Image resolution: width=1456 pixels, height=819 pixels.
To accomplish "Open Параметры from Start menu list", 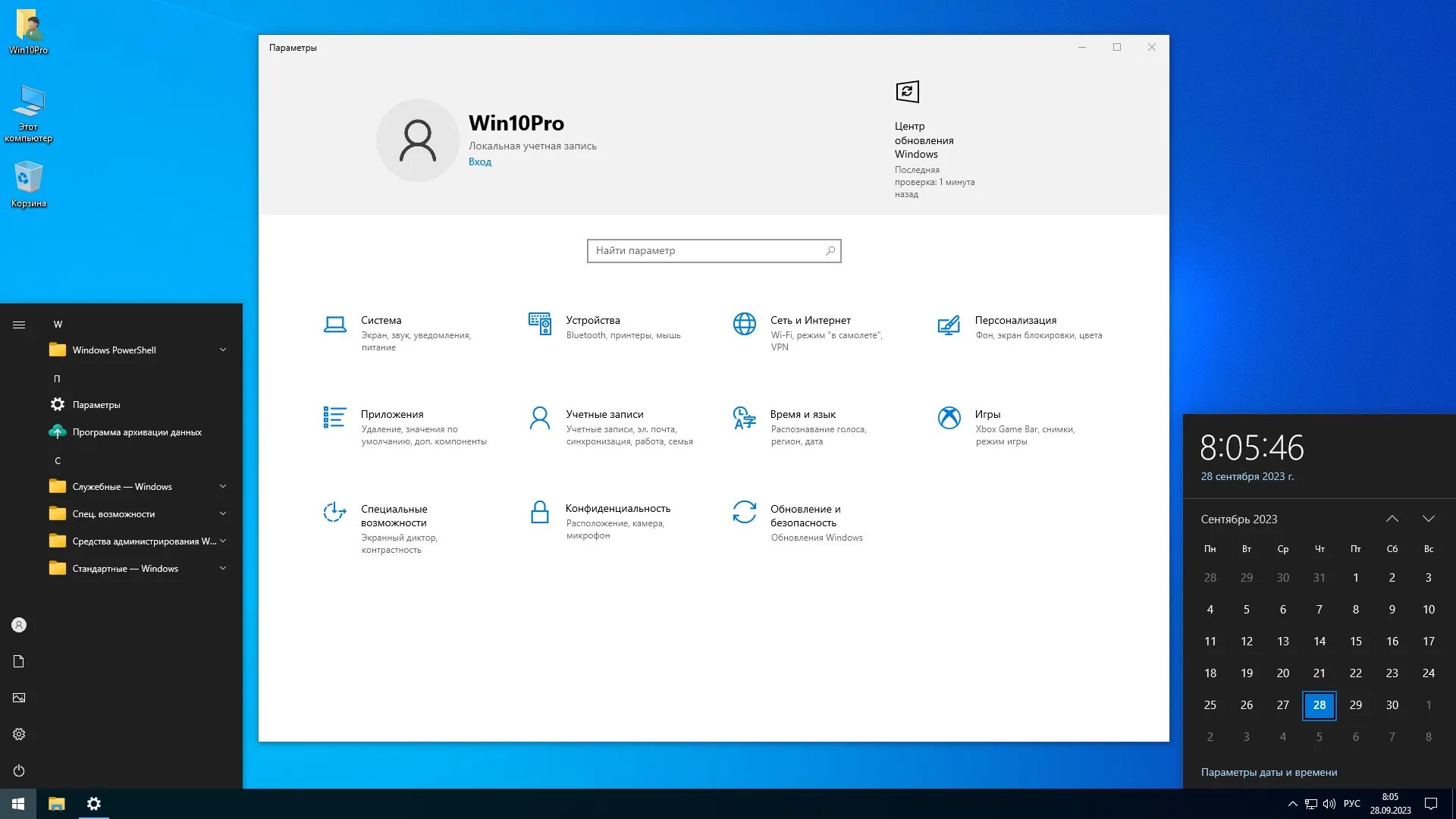I will [96, 405].
